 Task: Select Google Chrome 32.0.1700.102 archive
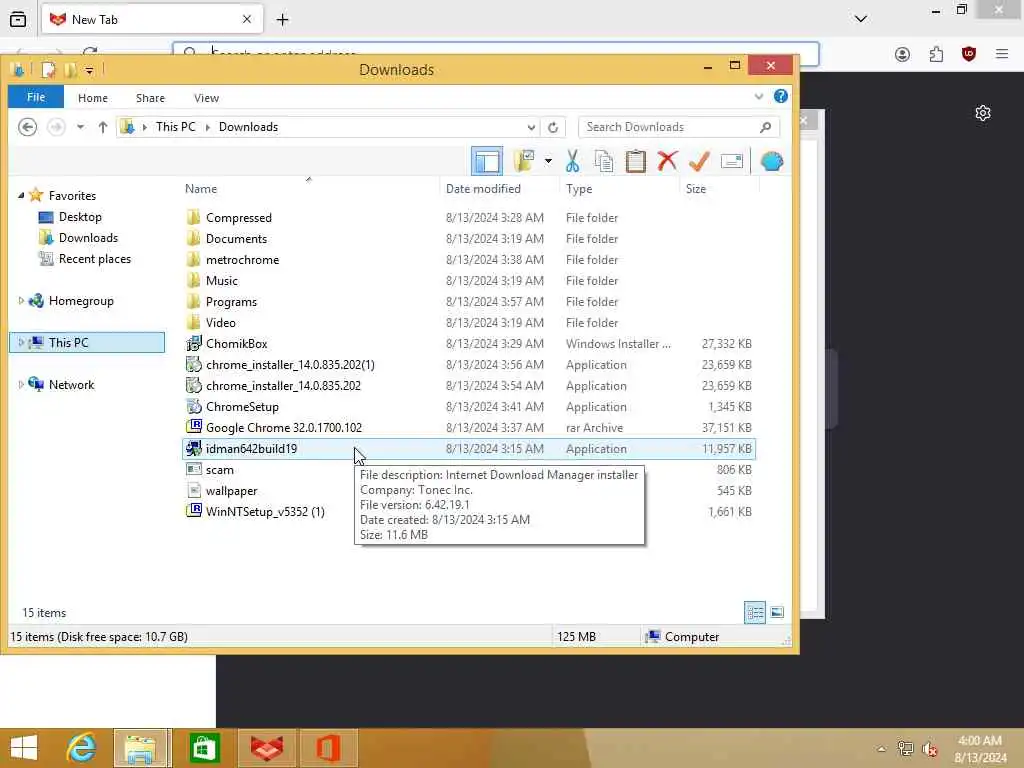pos(283,428)
